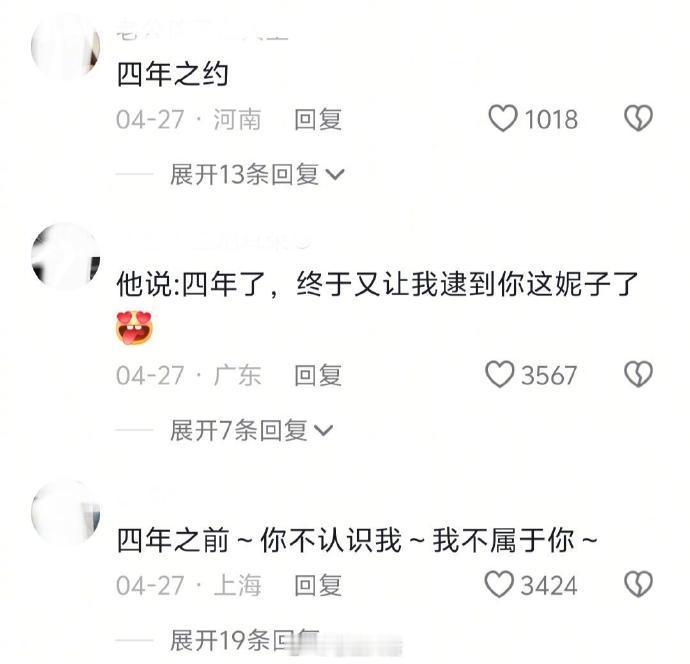
Task: Reply to the 河南 comment
Action: pos(318,119)
